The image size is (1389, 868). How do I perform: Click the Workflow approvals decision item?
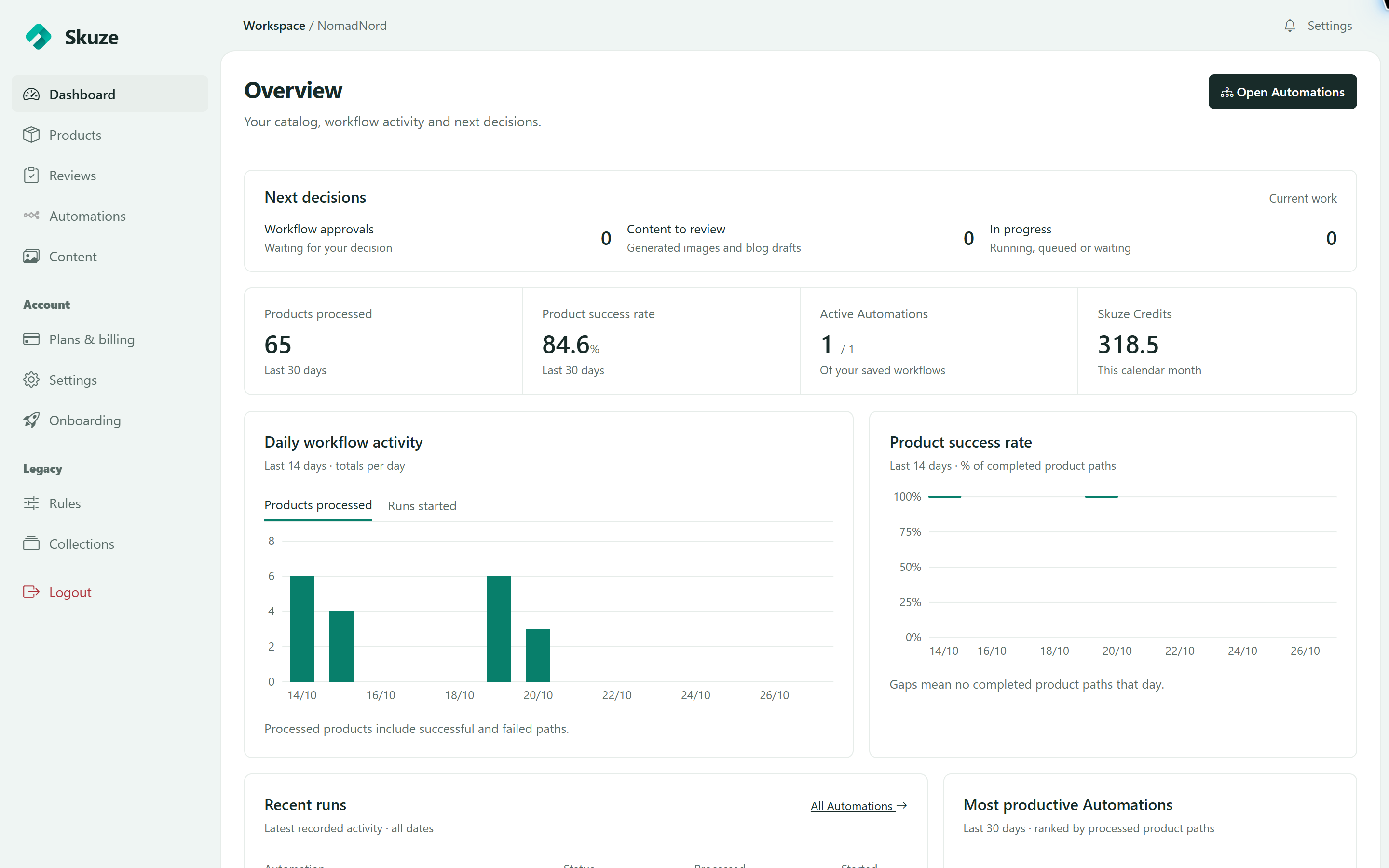click(x=437, y=238)
